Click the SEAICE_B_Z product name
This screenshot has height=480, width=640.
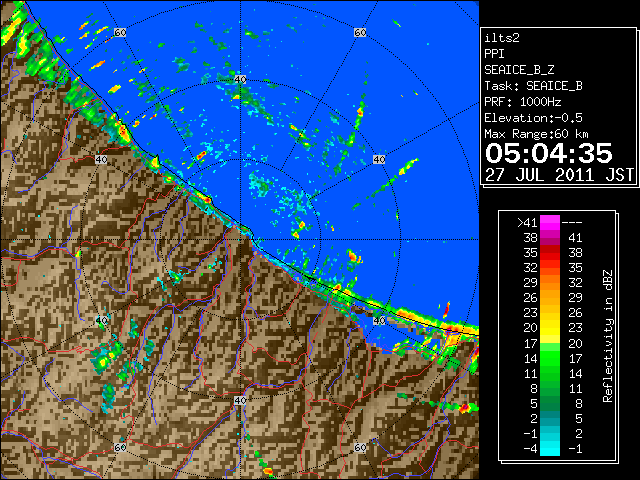tap(519, 70)
